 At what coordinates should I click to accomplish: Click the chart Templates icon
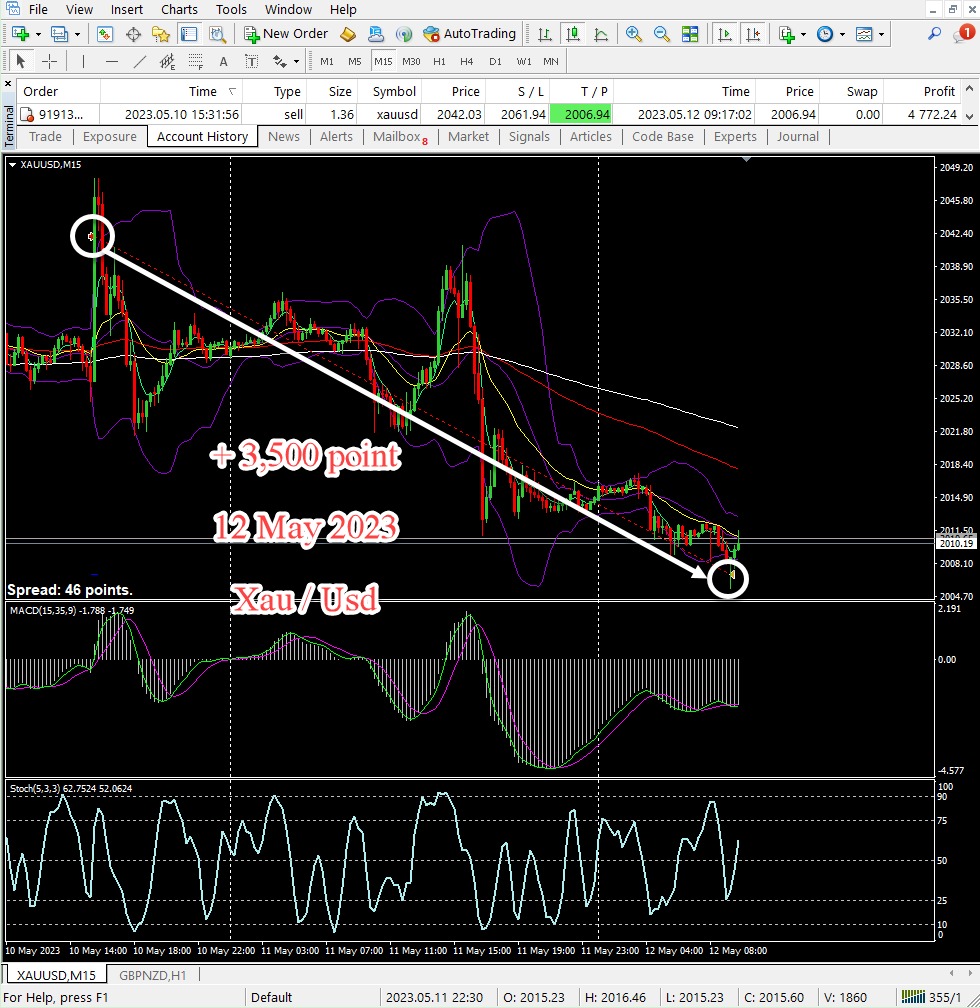pos(864,34)
